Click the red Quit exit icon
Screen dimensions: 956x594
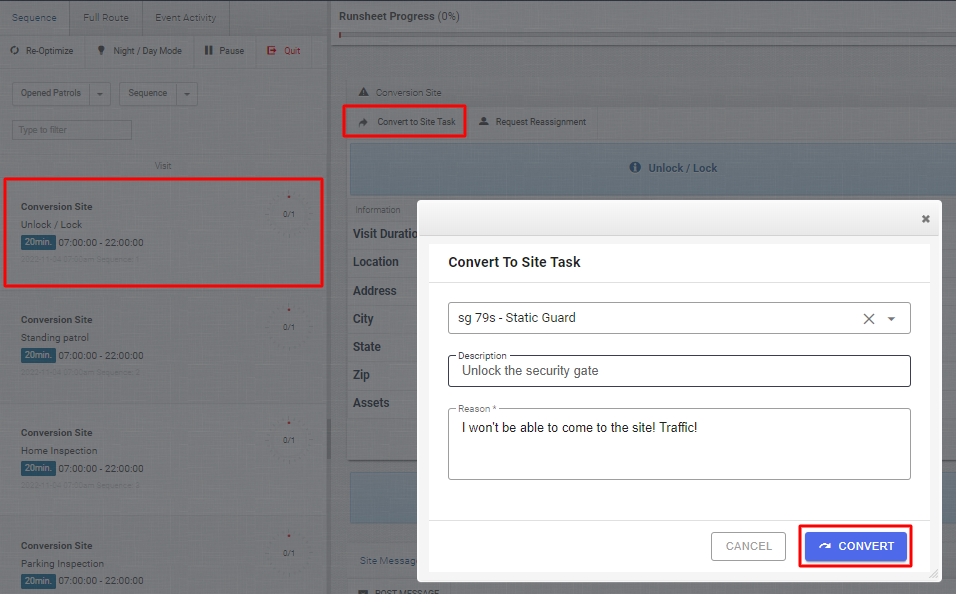(270, 50)
